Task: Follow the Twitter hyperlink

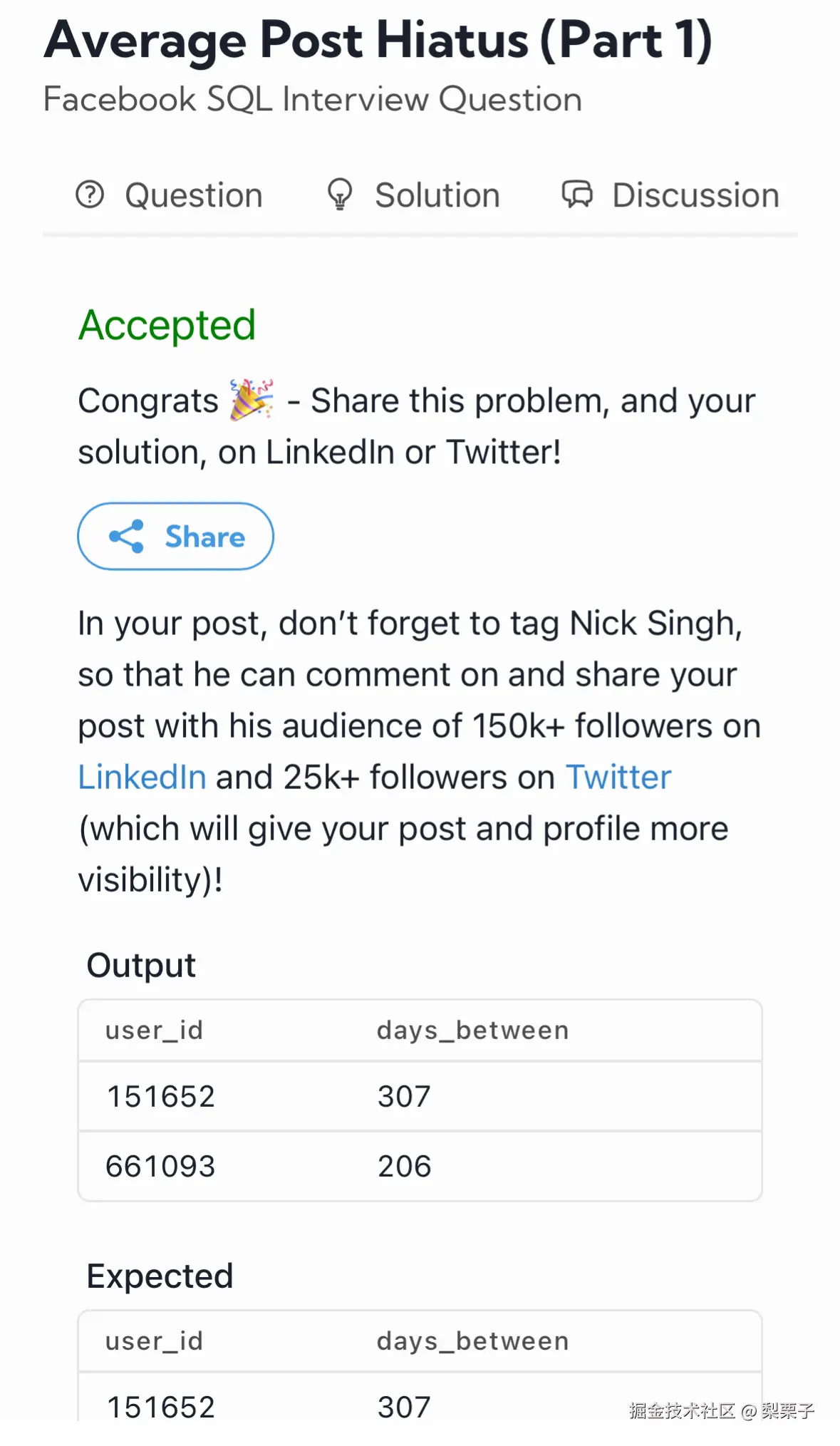Action: (618, 777)
